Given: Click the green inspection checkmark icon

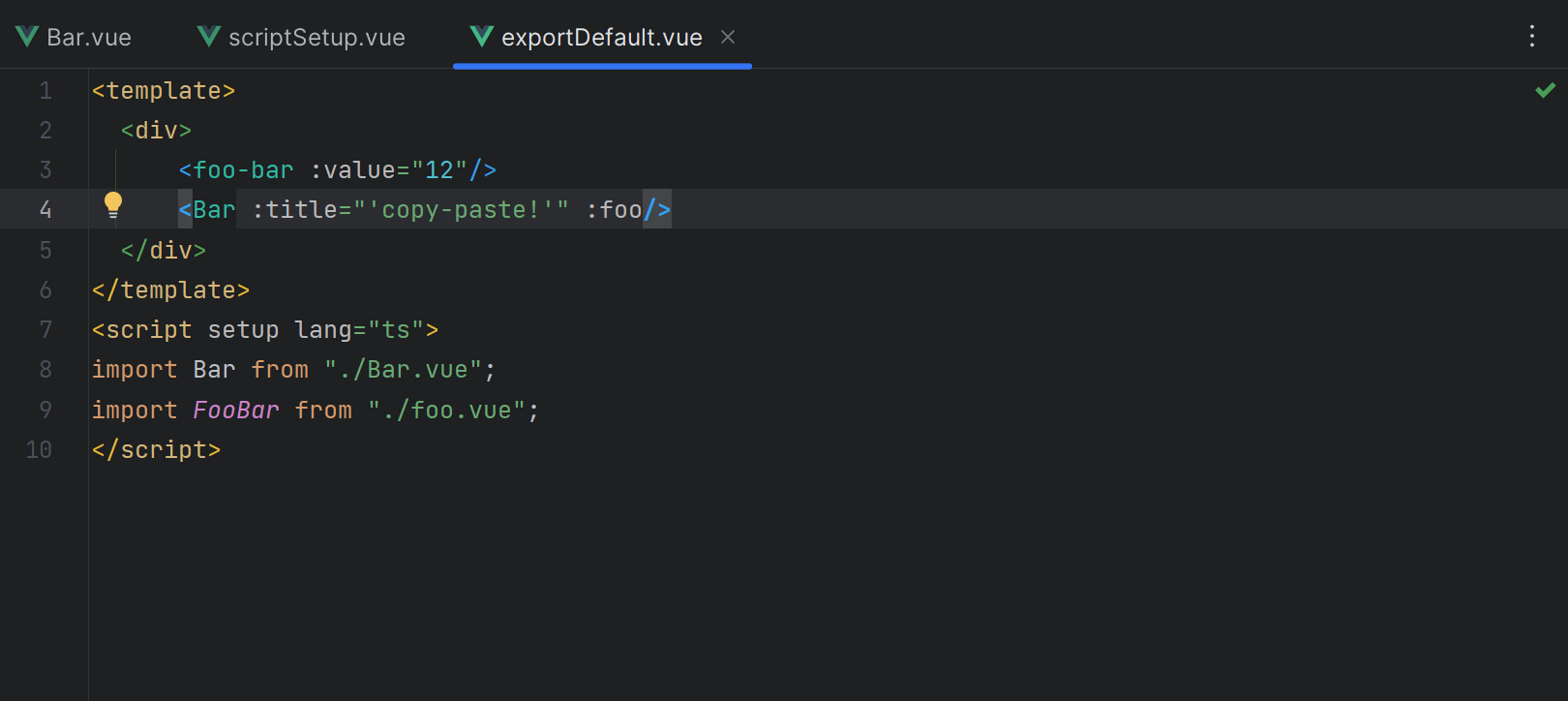Looking at the screenshot, I should (x=1545, y=90).
